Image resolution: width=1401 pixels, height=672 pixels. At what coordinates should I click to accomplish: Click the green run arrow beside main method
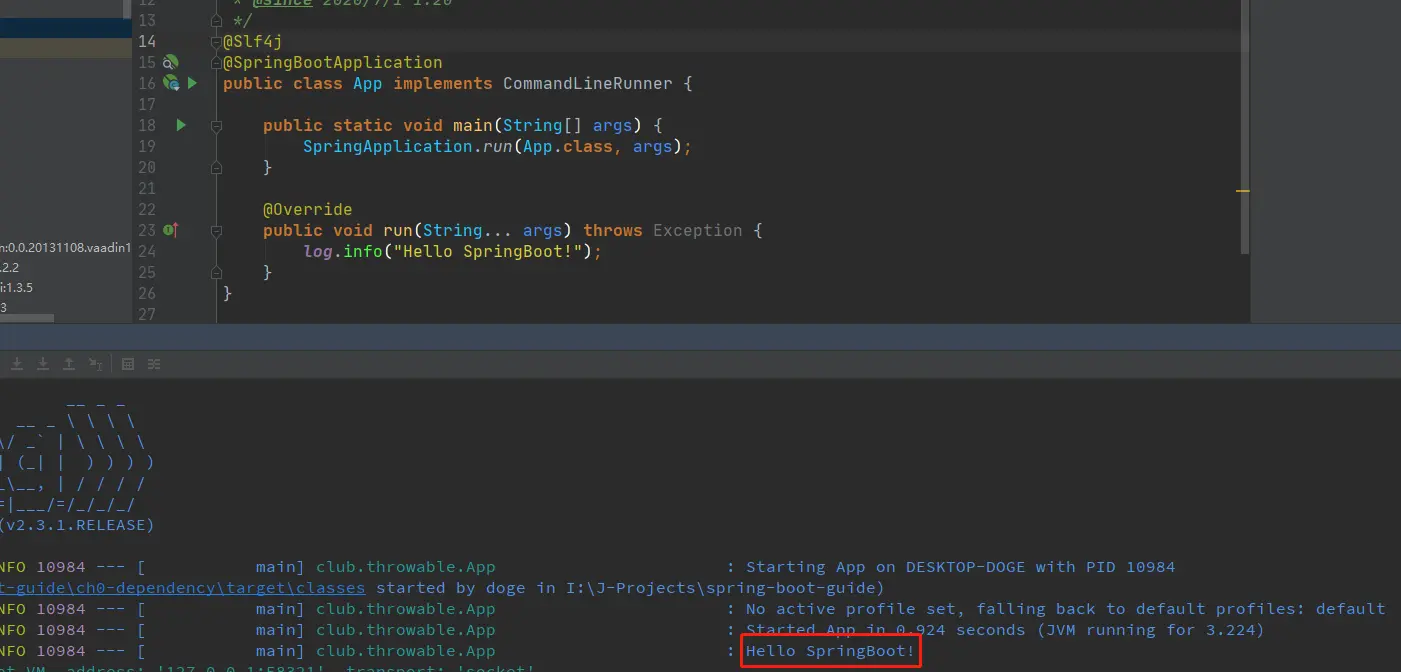pyautogui.click(x=181, y=125)
